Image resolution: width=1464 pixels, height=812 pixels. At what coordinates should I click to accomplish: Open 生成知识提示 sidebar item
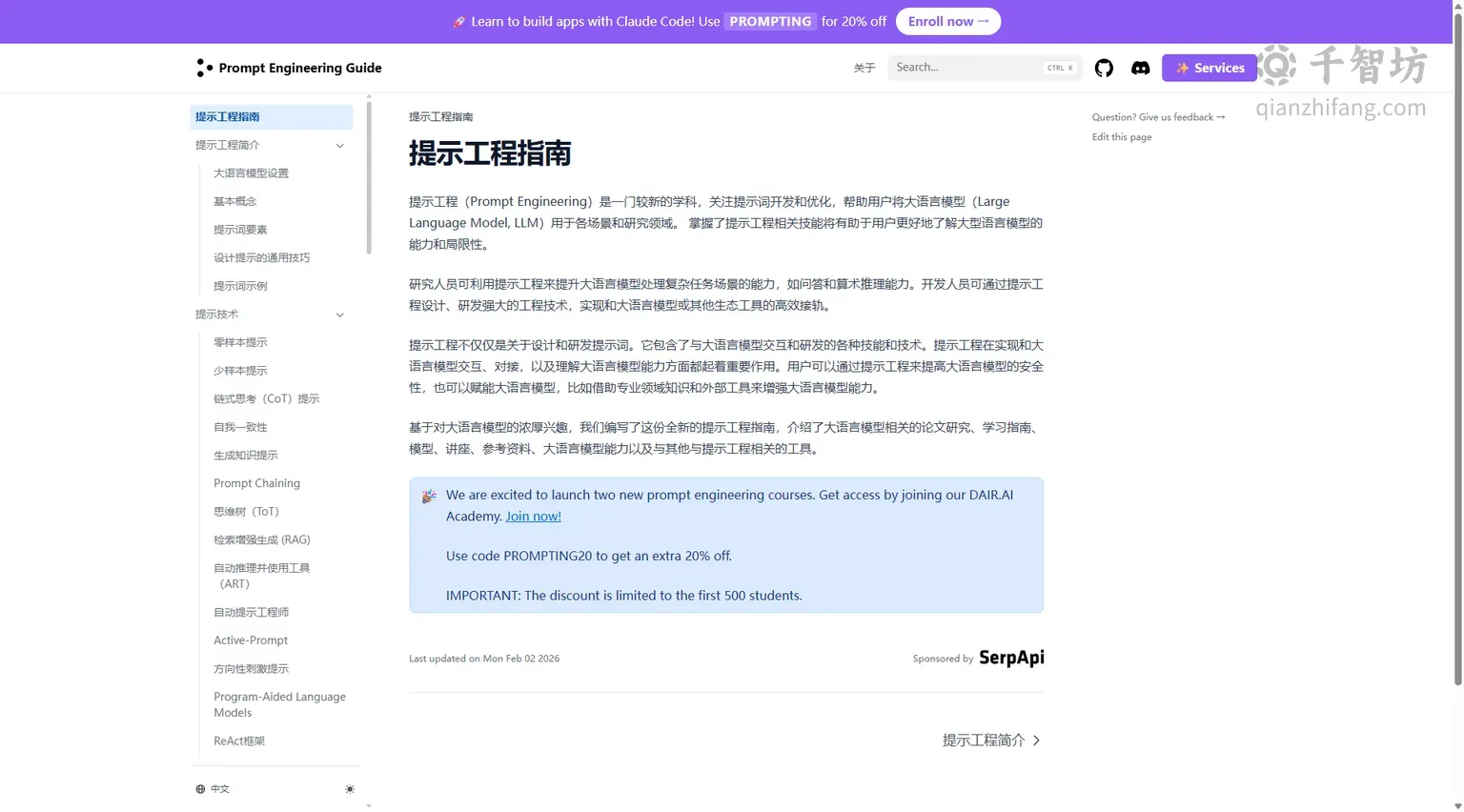(x=246, y=456)
